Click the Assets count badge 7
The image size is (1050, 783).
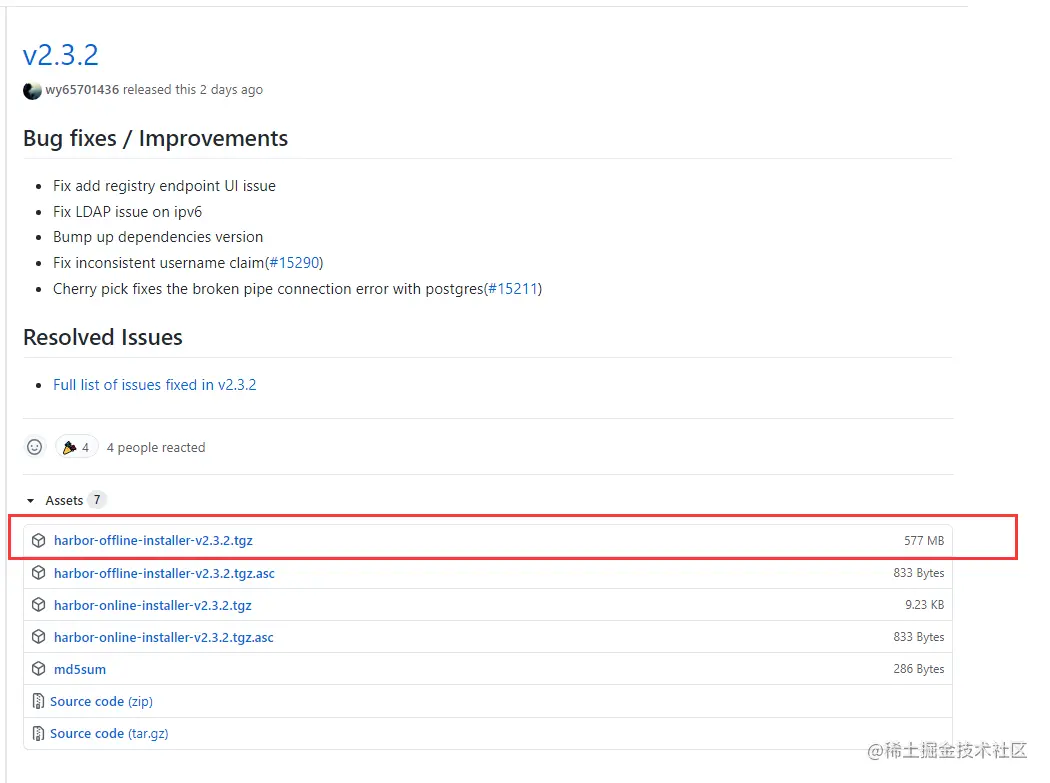click(x=97, y=500)
